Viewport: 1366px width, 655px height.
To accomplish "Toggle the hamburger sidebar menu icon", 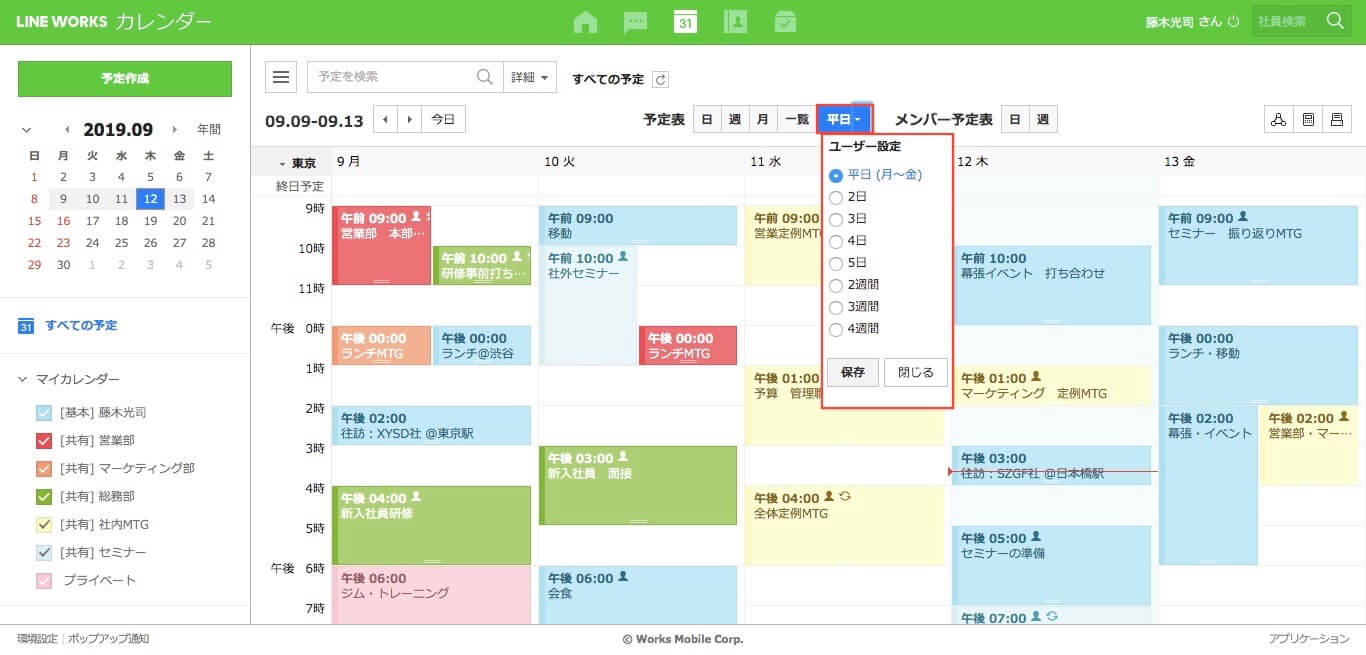I will coord(281,77).
